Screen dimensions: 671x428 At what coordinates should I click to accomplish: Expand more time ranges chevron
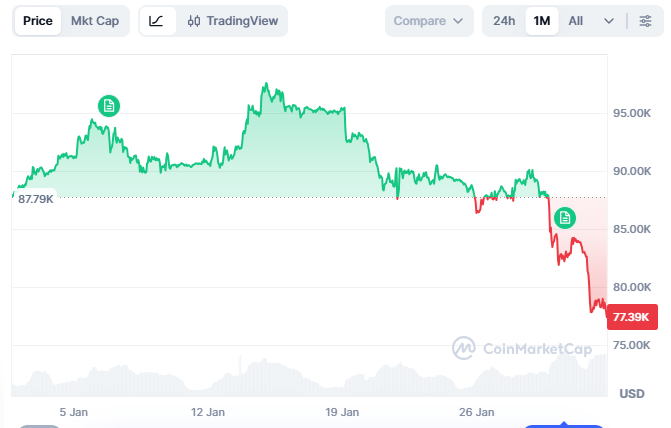coord(609,21)
